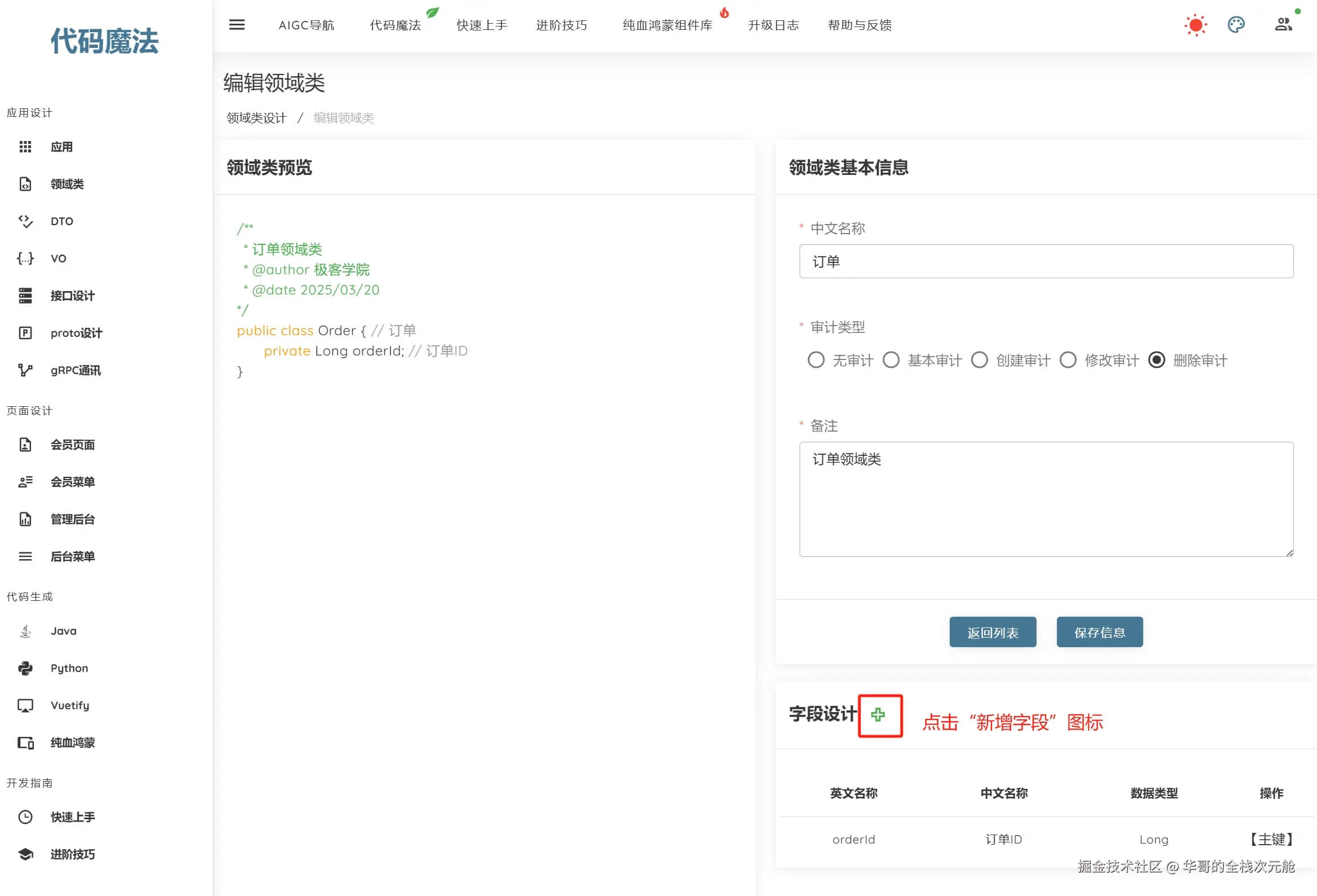The image size is (1317, 896).
Task: Open the color palette theme icon
Action: point(1236,25)
